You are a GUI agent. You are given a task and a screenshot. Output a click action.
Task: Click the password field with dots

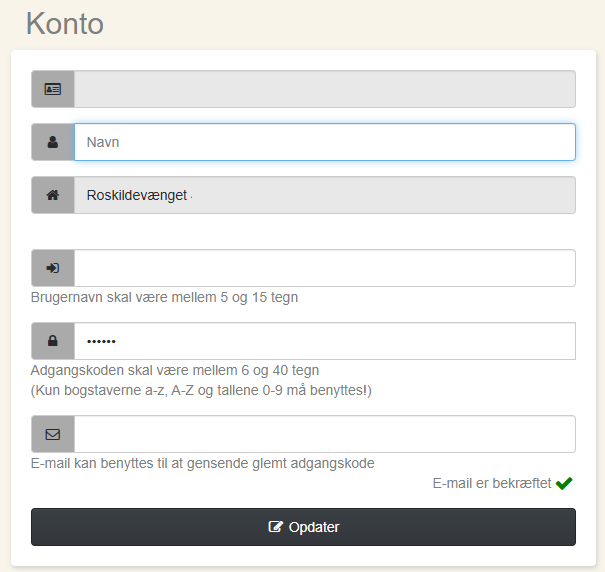point(324,341)
